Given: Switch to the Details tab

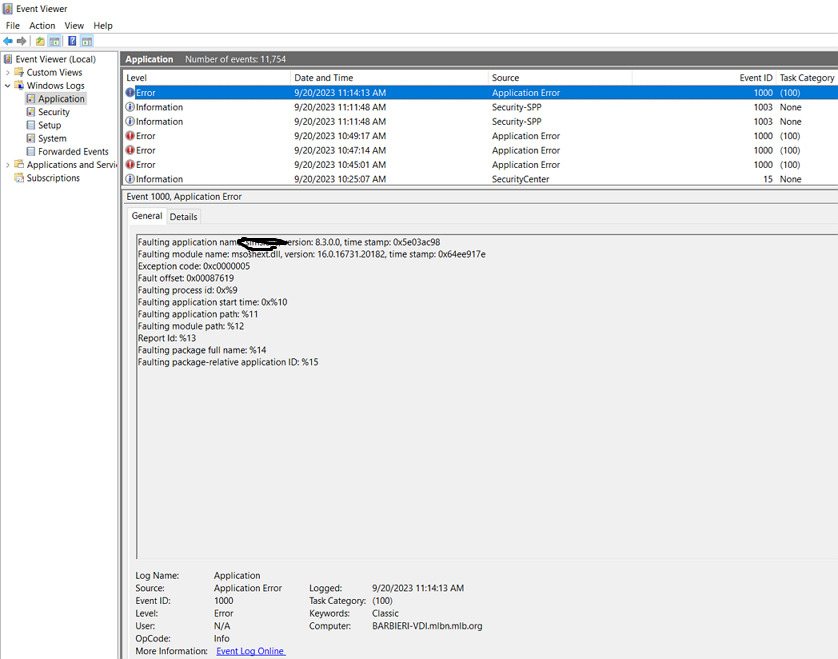Looking at the screenshot, I should [183, 217].
